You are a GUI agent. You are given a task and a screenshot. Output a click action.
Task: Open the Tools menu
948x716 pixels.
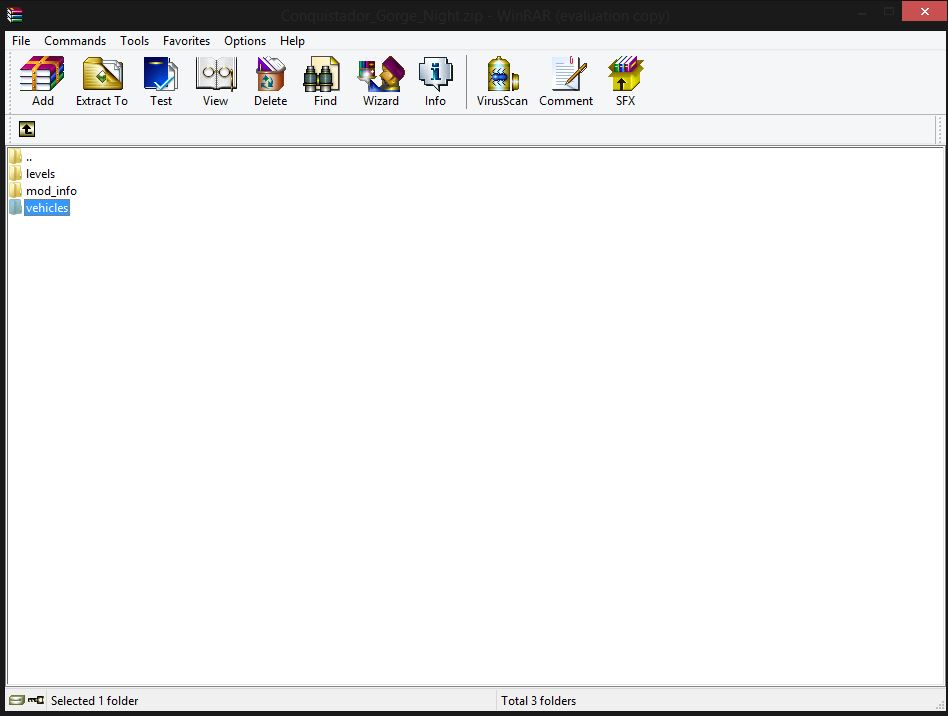134,41
